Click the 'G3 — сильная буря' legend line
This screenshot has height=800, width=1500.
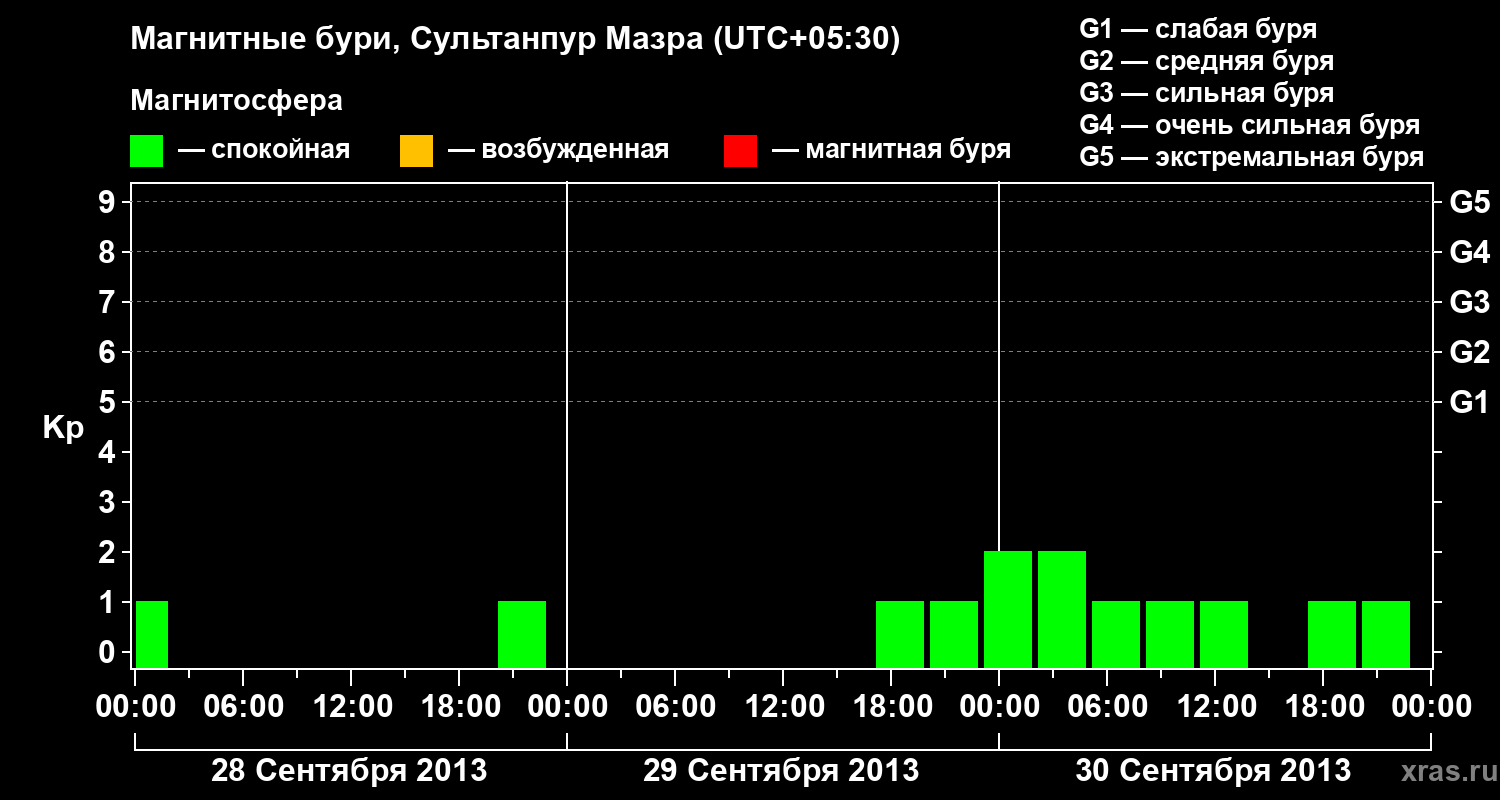coord(1207,93)
